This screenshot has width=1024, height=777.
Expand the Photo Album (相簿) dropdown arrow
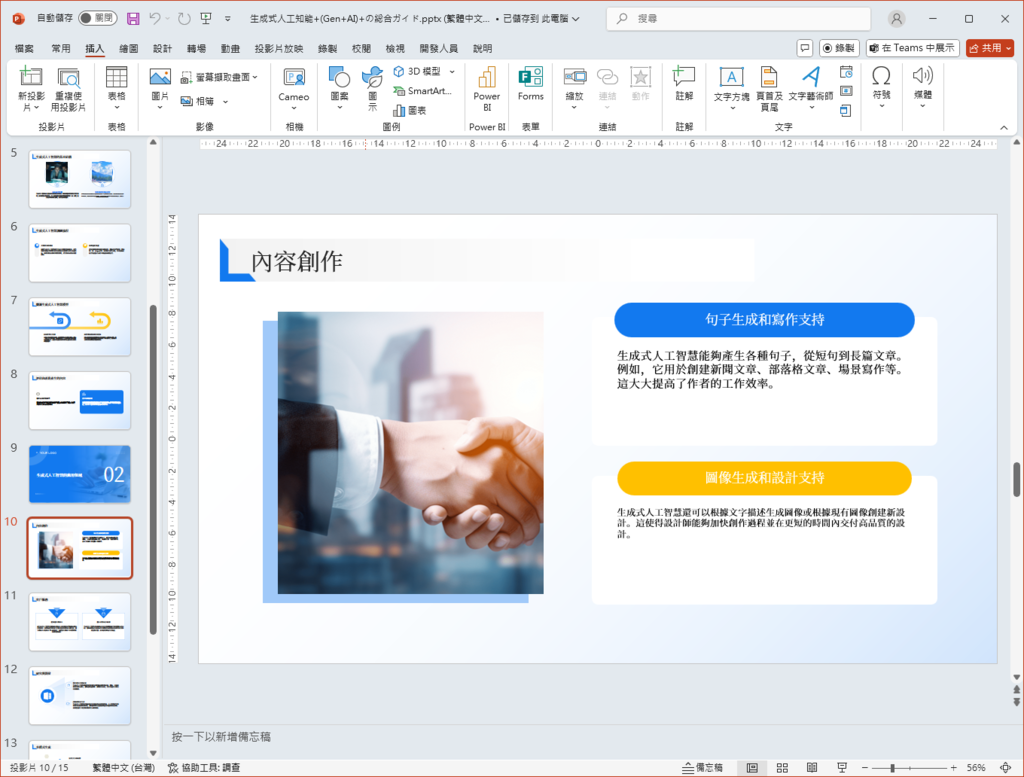click(x=225, y=101)
